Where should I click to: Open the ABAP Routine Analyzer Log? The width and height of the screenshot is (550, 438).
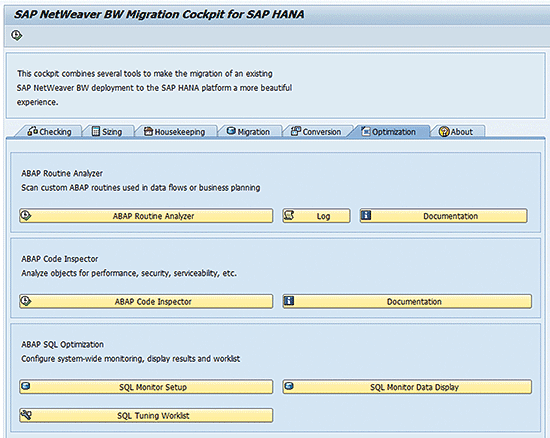[x=316, y=216]
